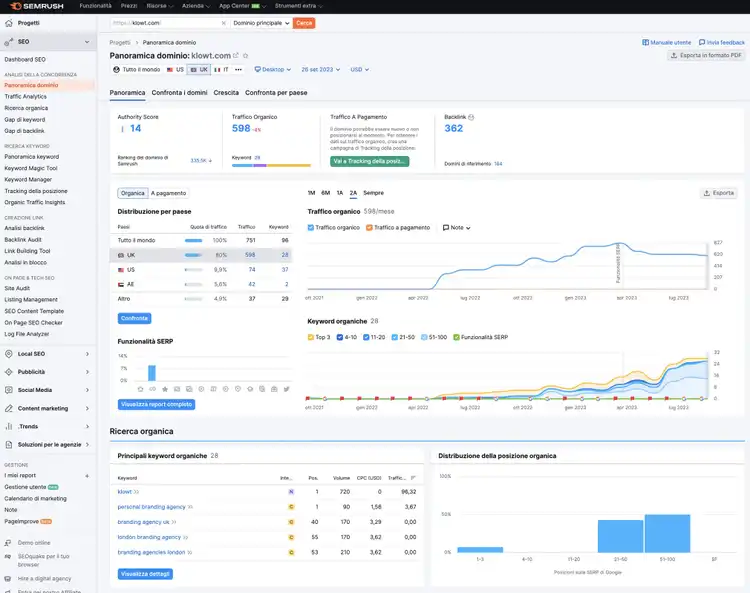Open Risorse top menu

tap(160, 6)
